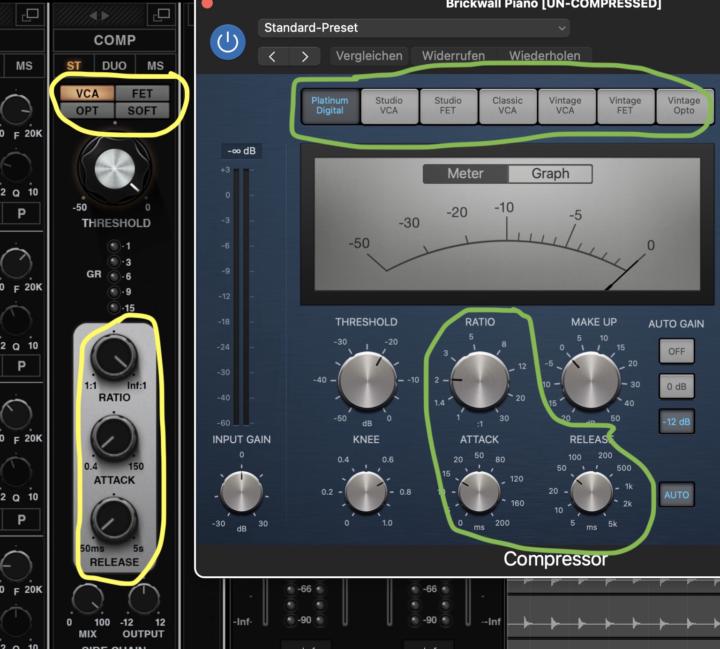Select the Platinum Digital compressor model

click(x=330, y=106)
